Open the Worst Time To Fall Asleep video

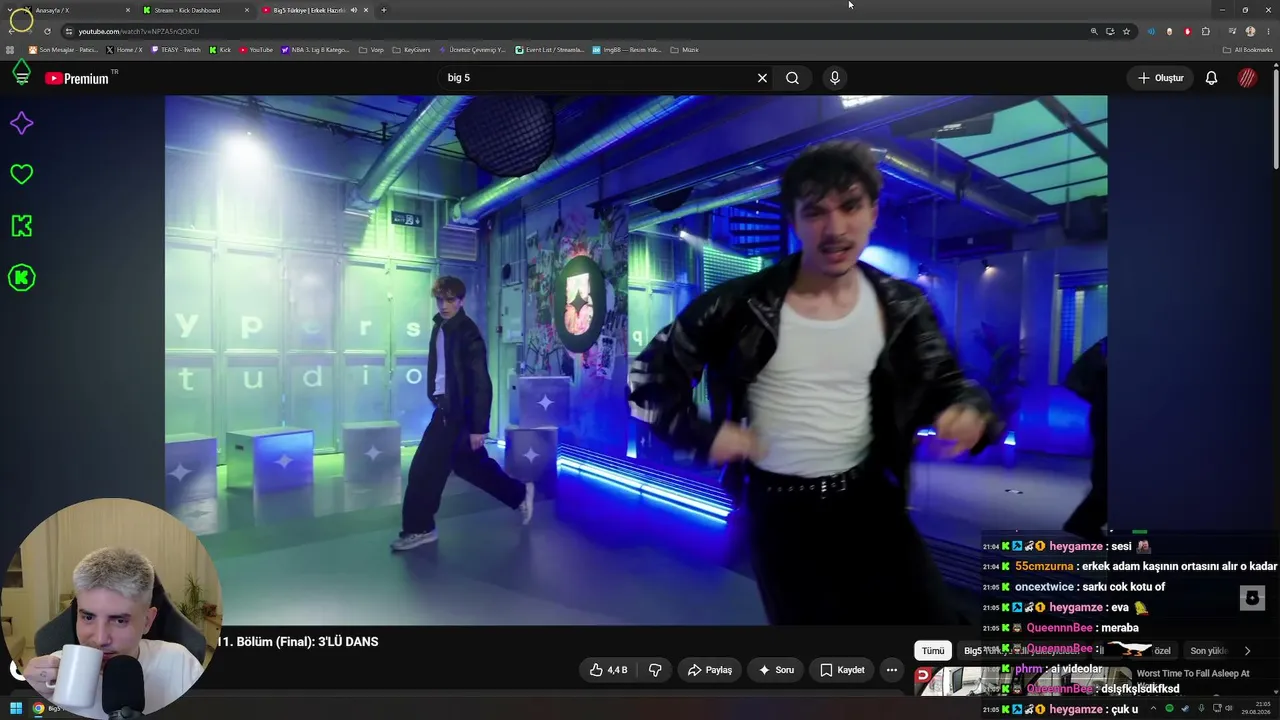point(1193,674)
